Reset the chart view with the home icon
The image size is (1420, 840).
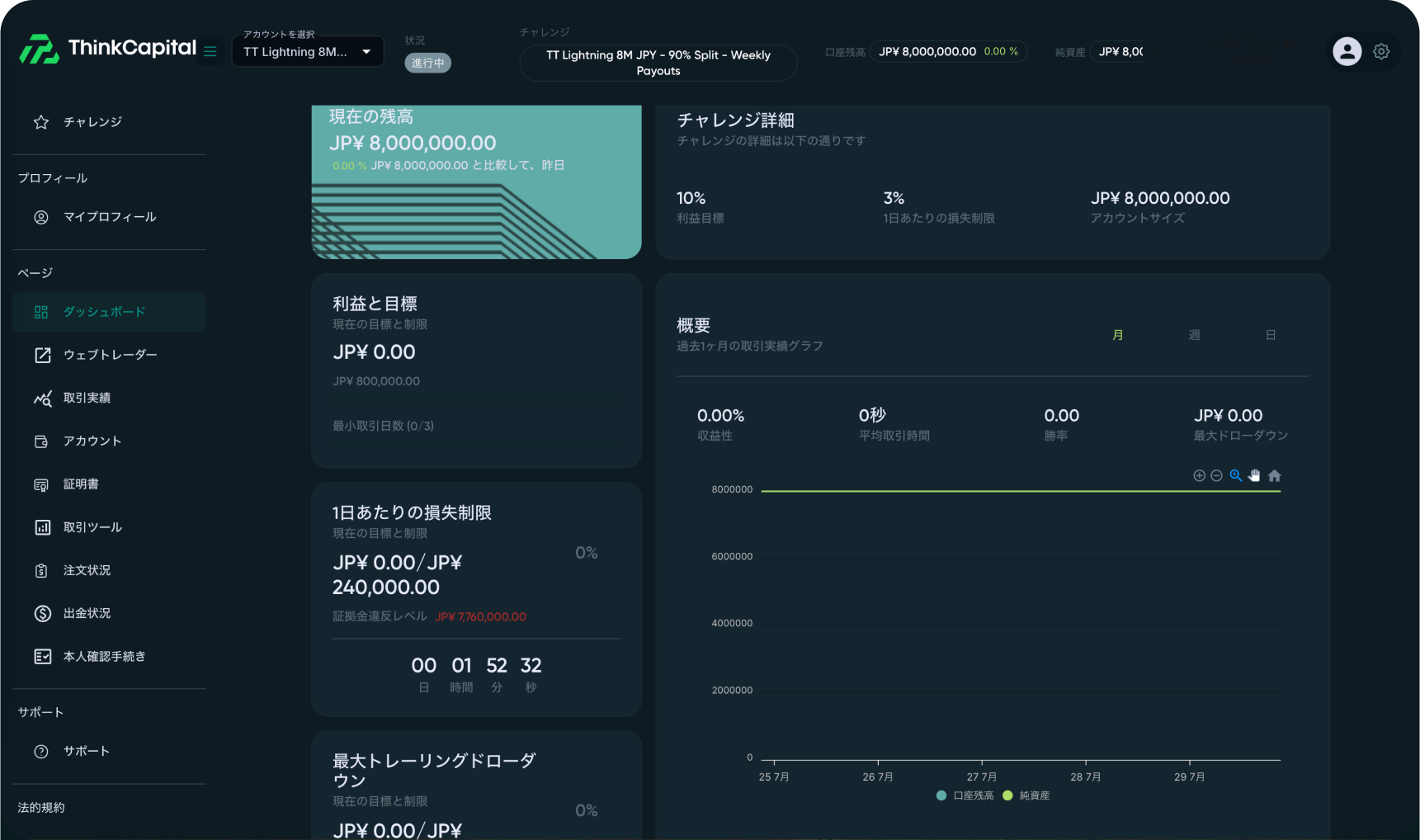pos(1274,475)
